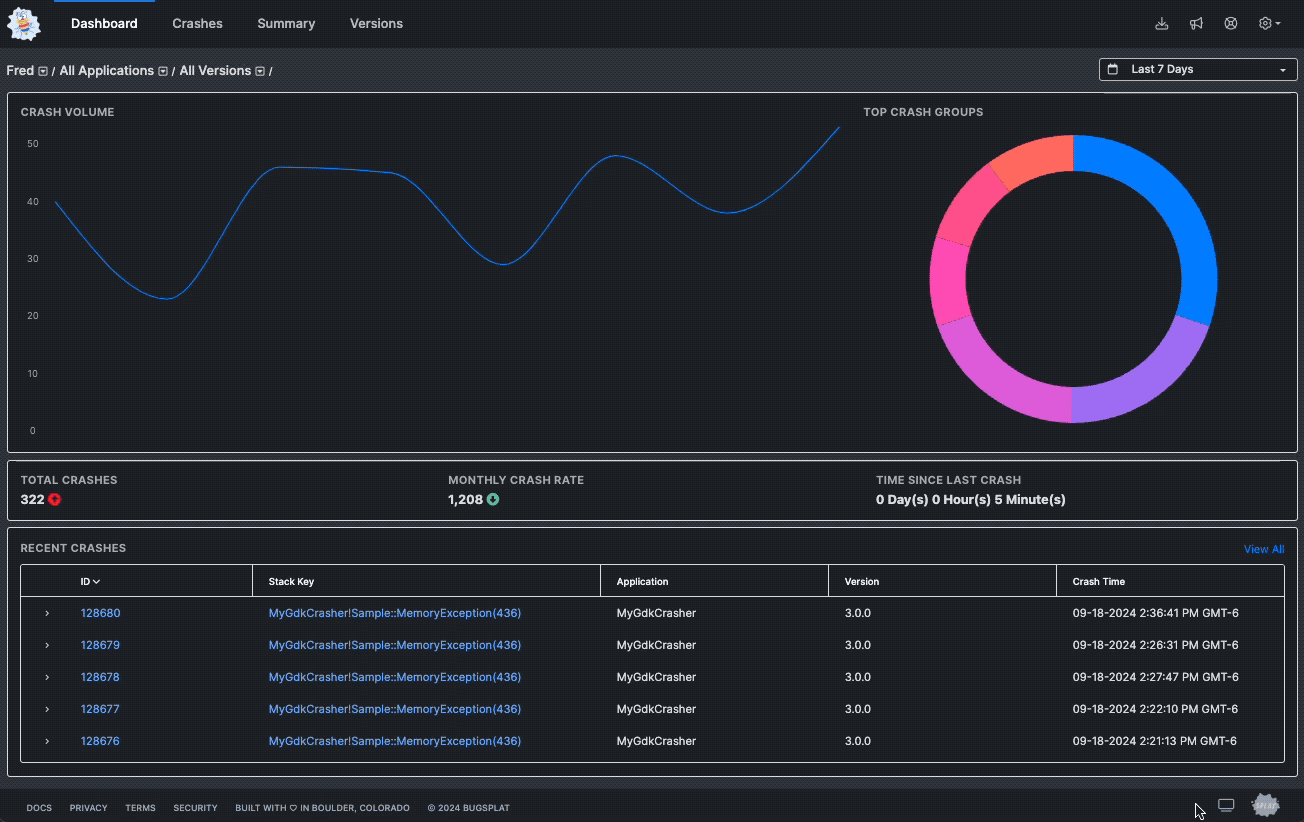Screen dimensions: 1304x822
Task: Open support via the life-ring icon
Action: [1230, 23]
